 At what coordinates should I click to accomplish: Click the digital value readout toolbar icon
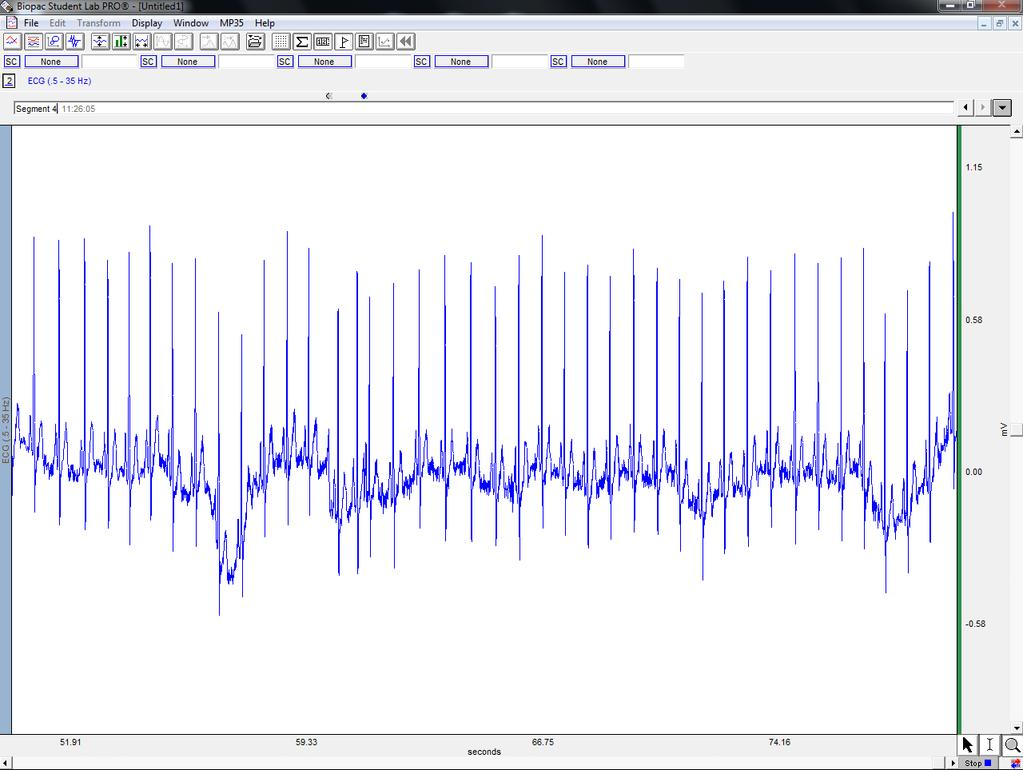pos(322,42)
